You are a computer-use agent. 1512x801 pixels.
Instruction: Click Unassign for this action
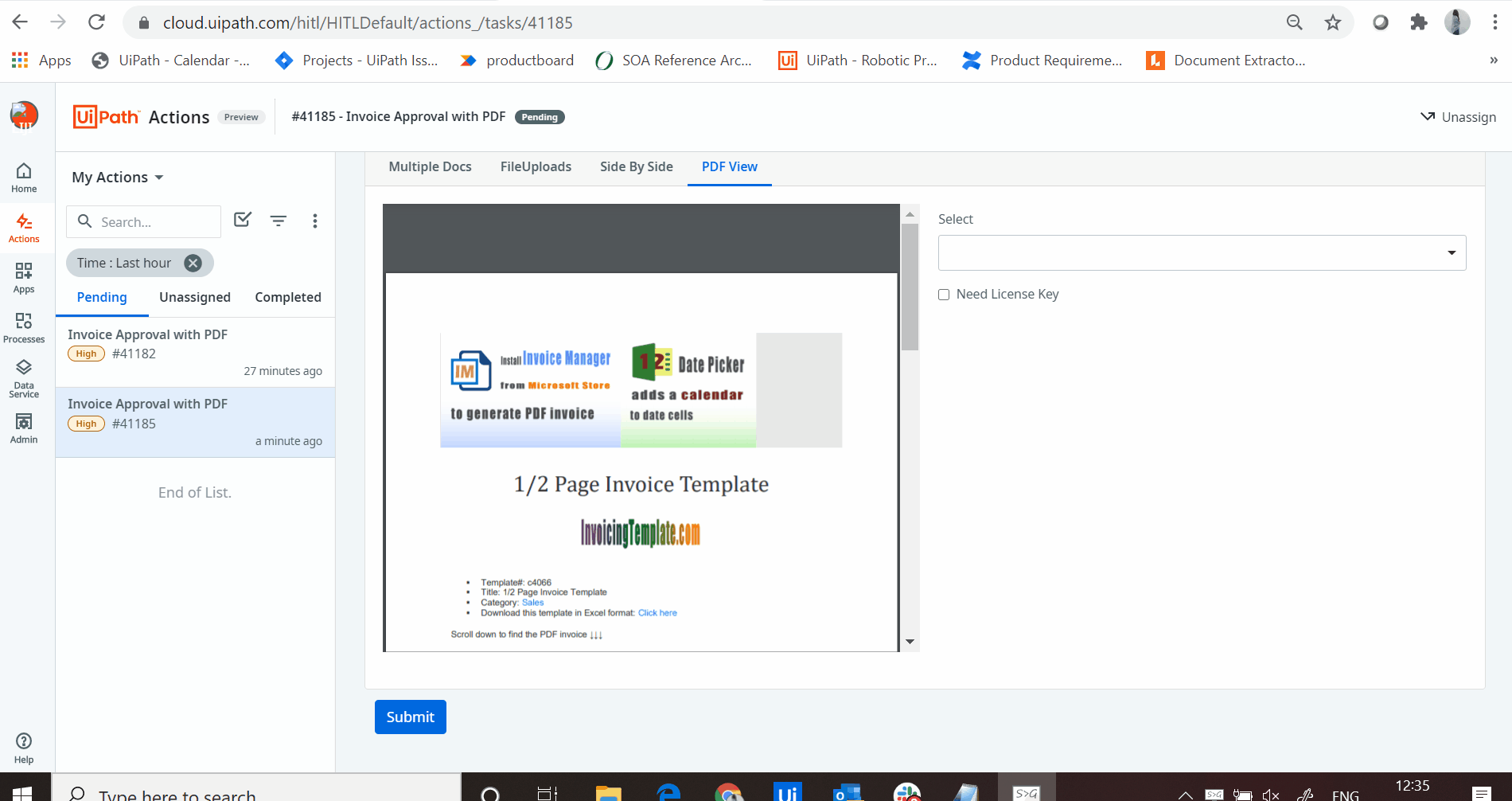1458,117
